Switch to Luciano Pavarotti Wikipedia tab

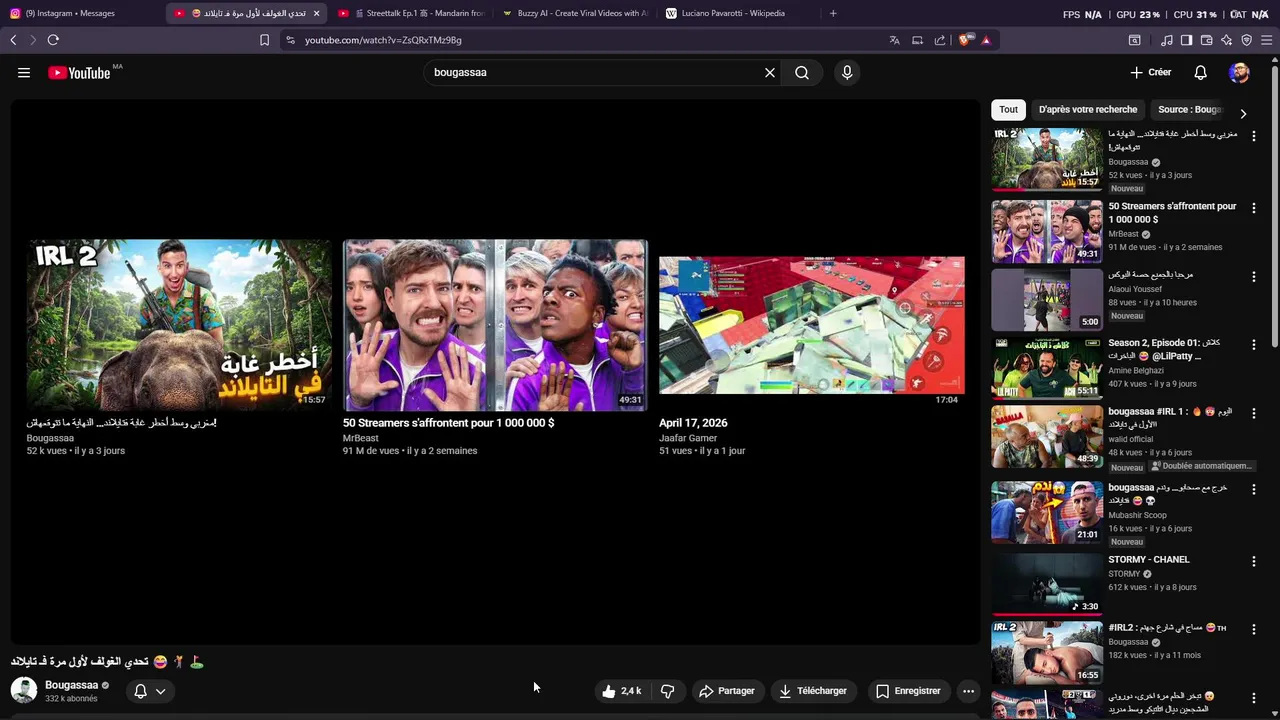[x=738, y=13]
